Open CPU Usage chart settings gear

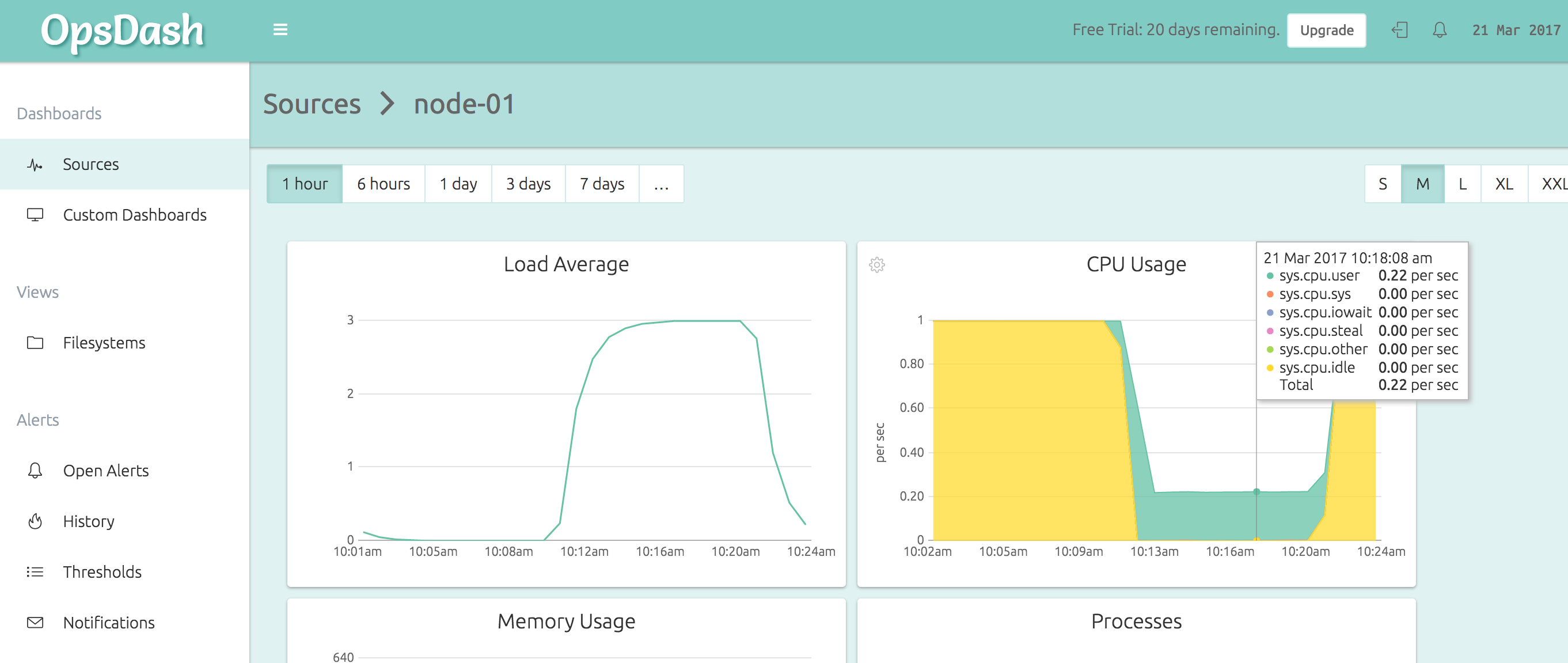point(876,265)
